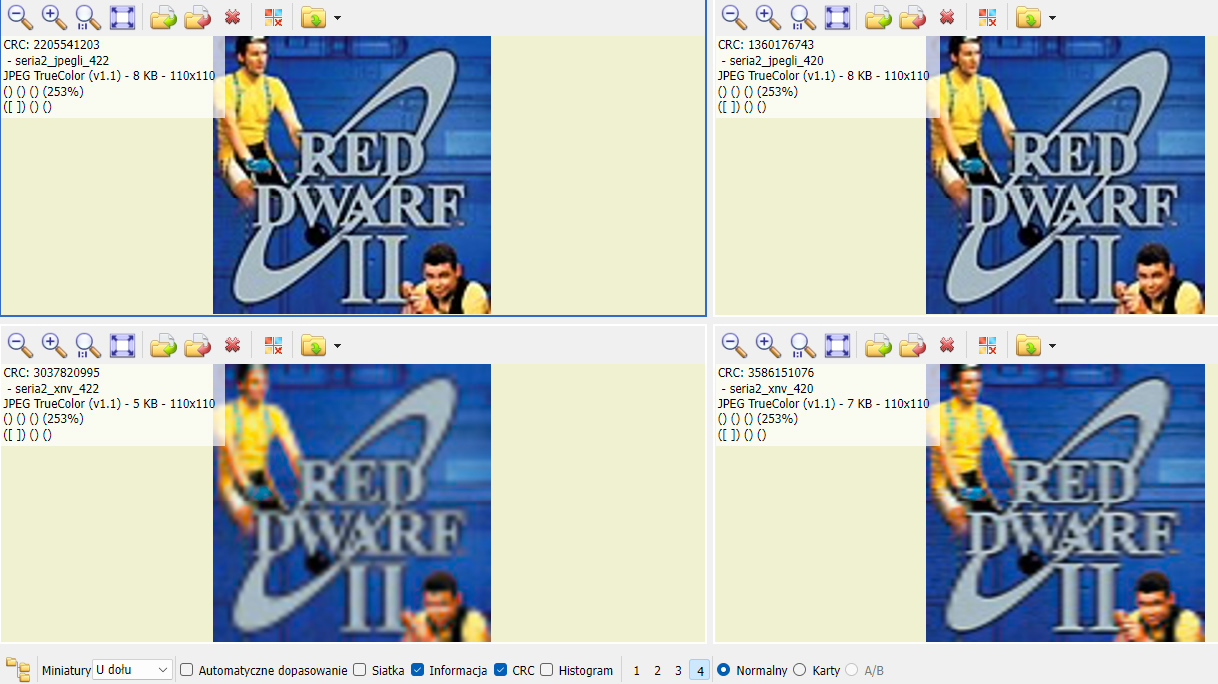Click green-arrow folder icon in seria2_jpegli_420 pane
Image resolution: width=1218 pixels, height=684 pixels.
[878, 17]
